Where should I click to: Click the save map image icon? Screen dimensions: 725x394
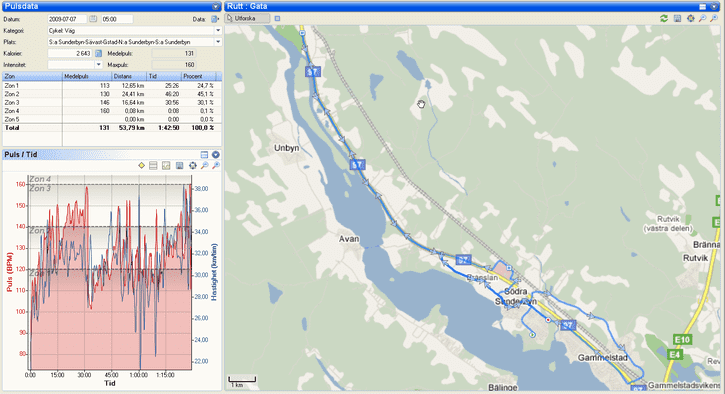tap(677, 18)
